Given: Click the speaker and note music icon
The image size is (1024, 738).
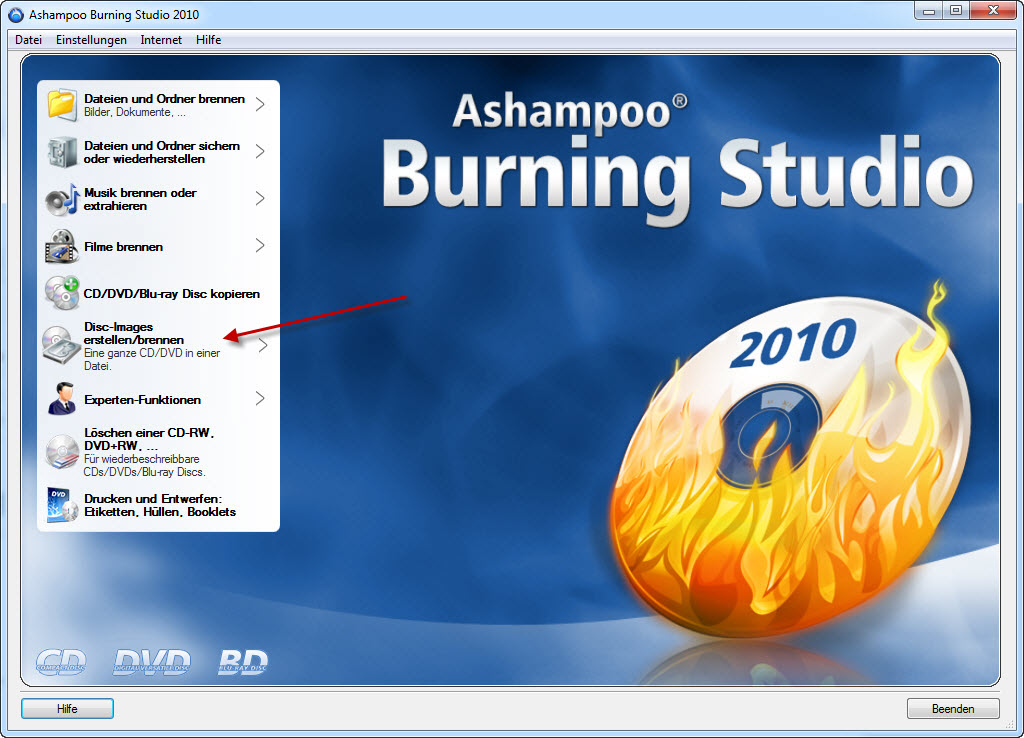Looking at the screenshot, I should click(x=62, y=199).
